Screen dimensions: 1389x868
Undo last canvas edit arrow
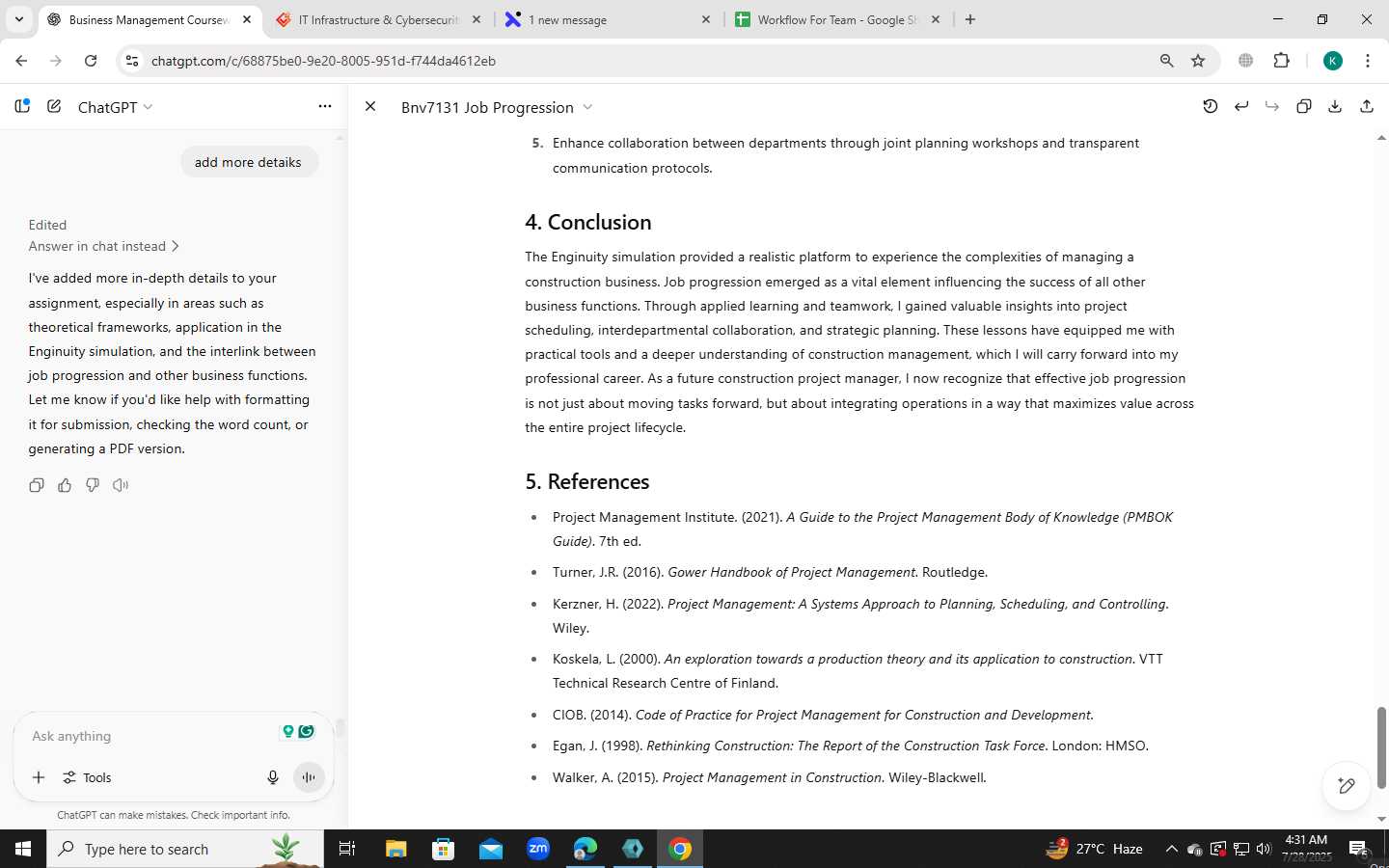[1241, 106]
